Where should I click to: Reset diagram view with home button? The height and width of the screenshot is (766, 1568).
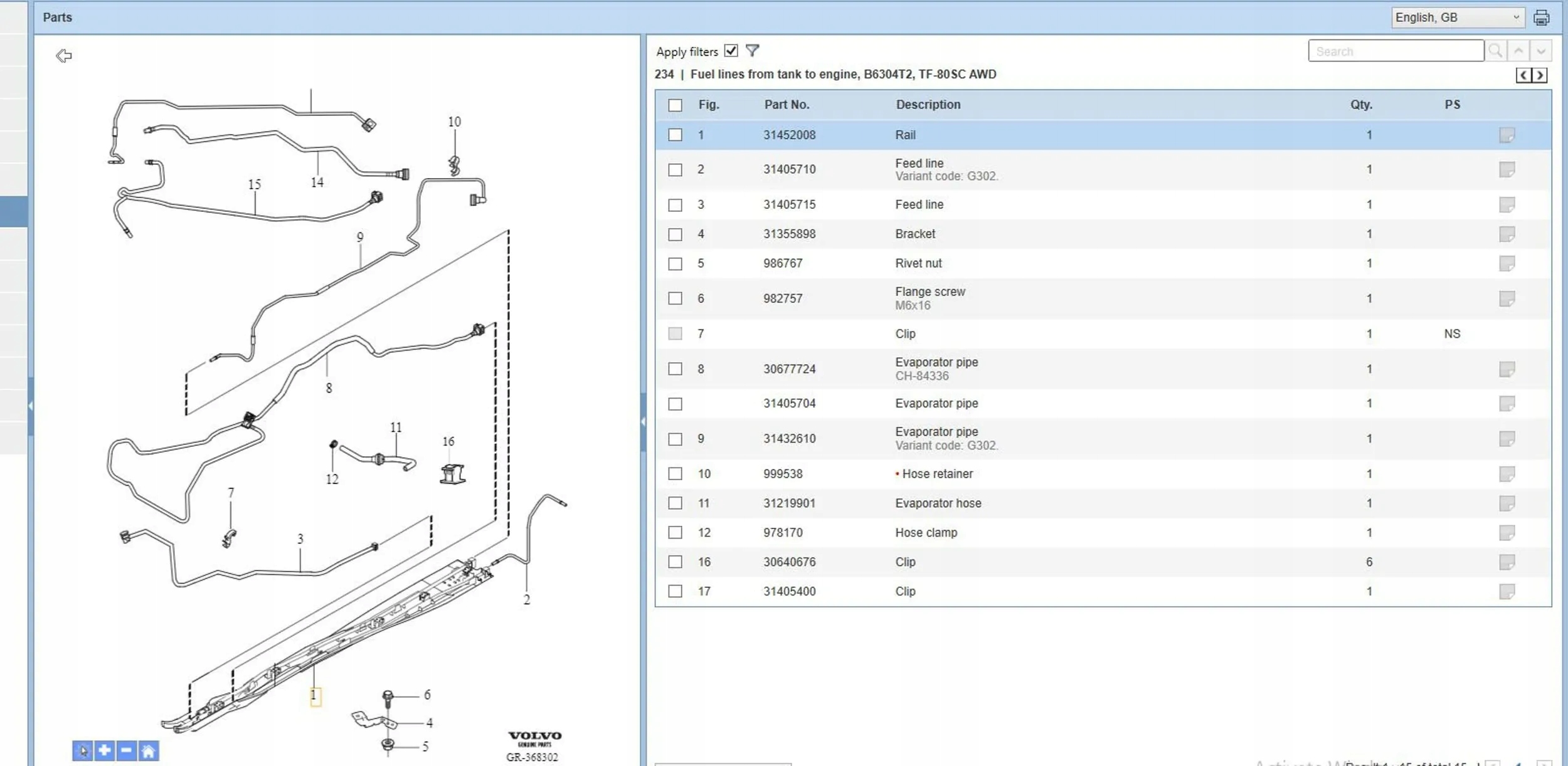click(149, 750)
